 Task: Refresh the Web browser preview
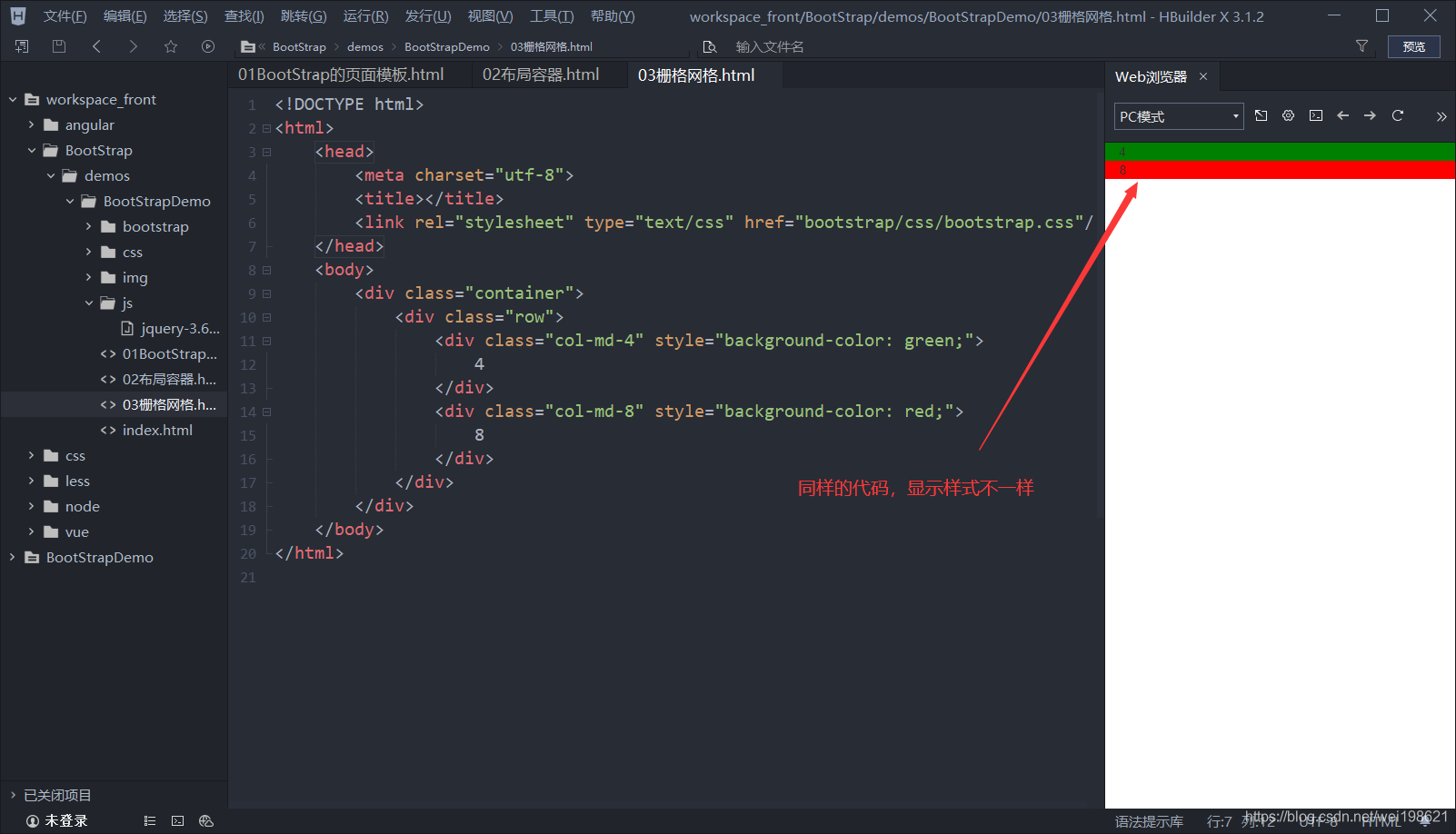[x=1398, y=115]
